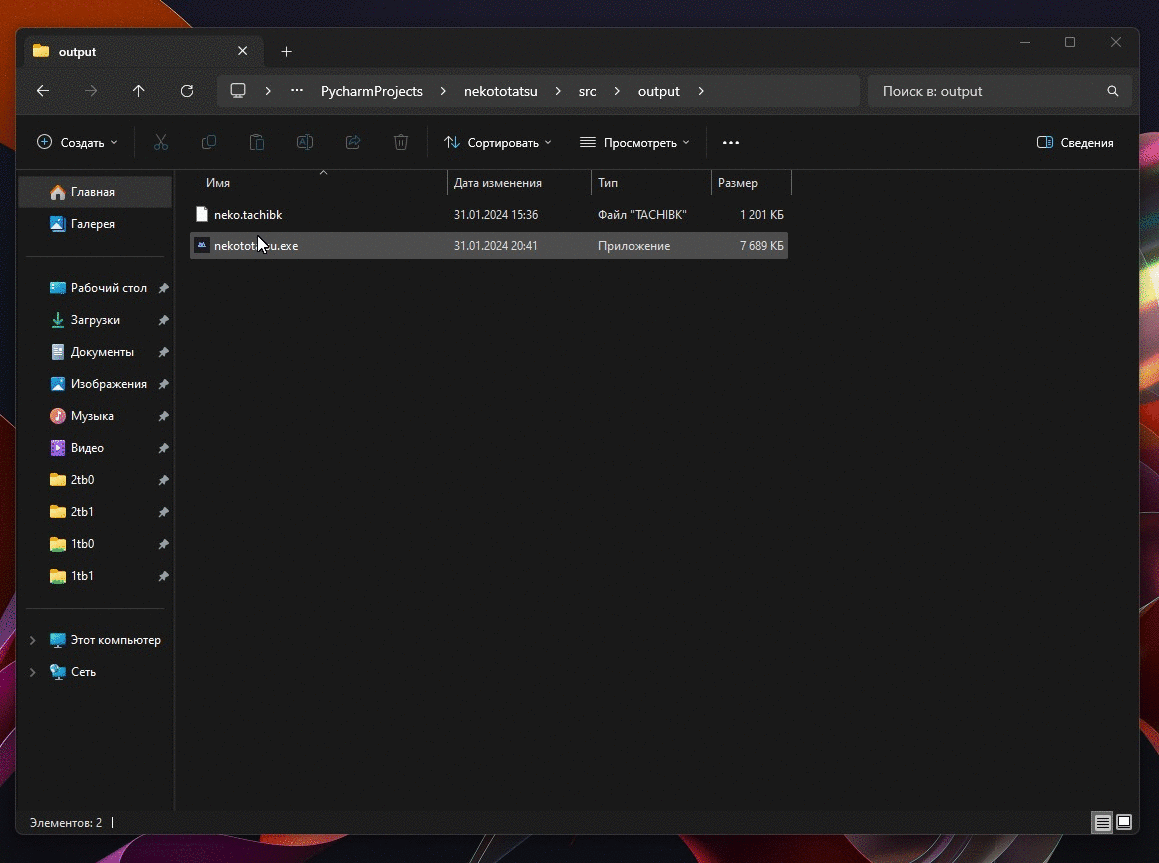Image resolution: width=1159 pixels, height=863 pixels.
Task: Click PycharmProjects in the address path
Action: pyautogui.click(x=372, y=91)
